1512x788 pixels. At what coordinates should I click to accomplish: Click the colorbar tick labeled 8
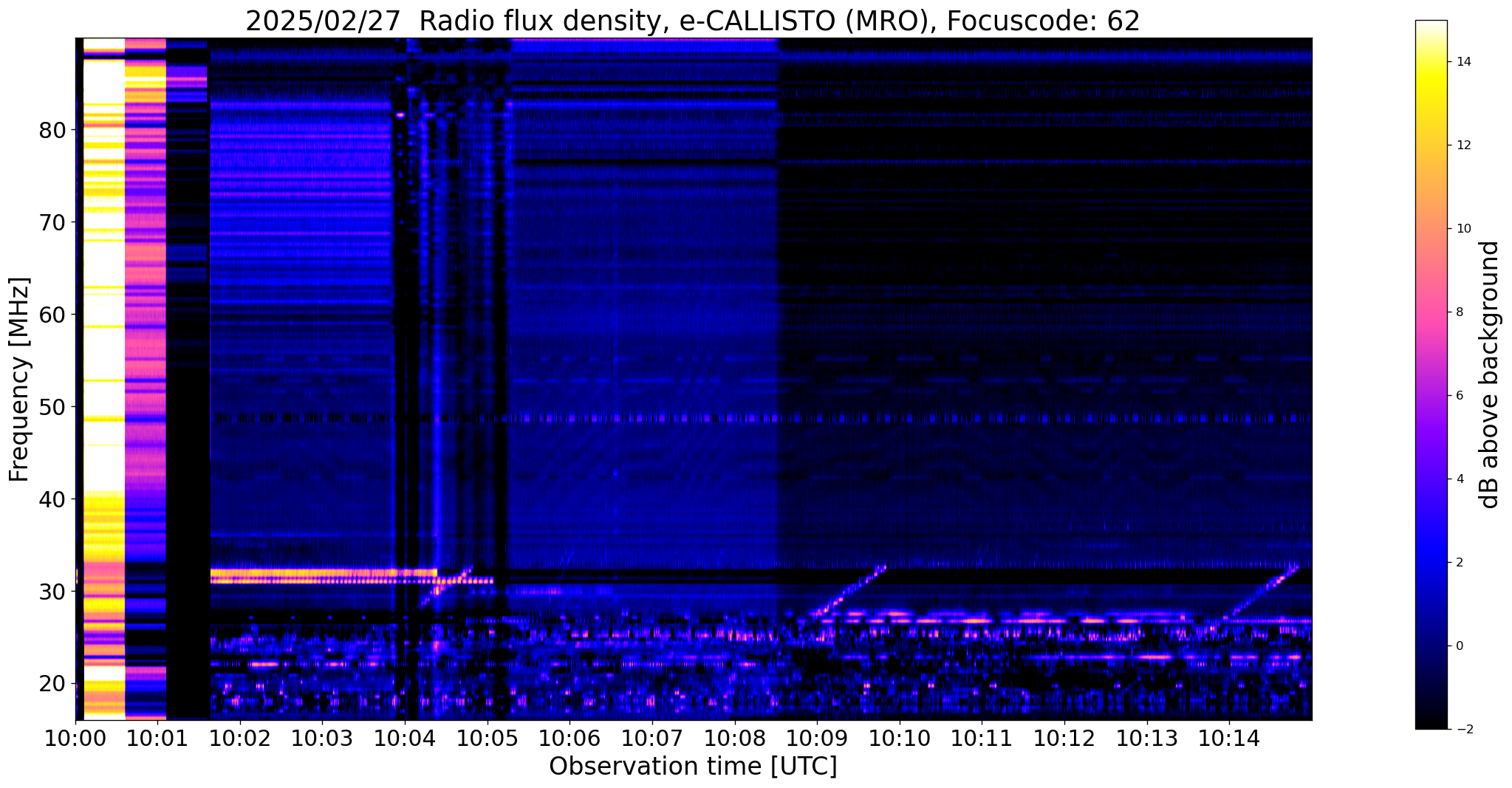pyautogui.click(x=1459, y=312)
